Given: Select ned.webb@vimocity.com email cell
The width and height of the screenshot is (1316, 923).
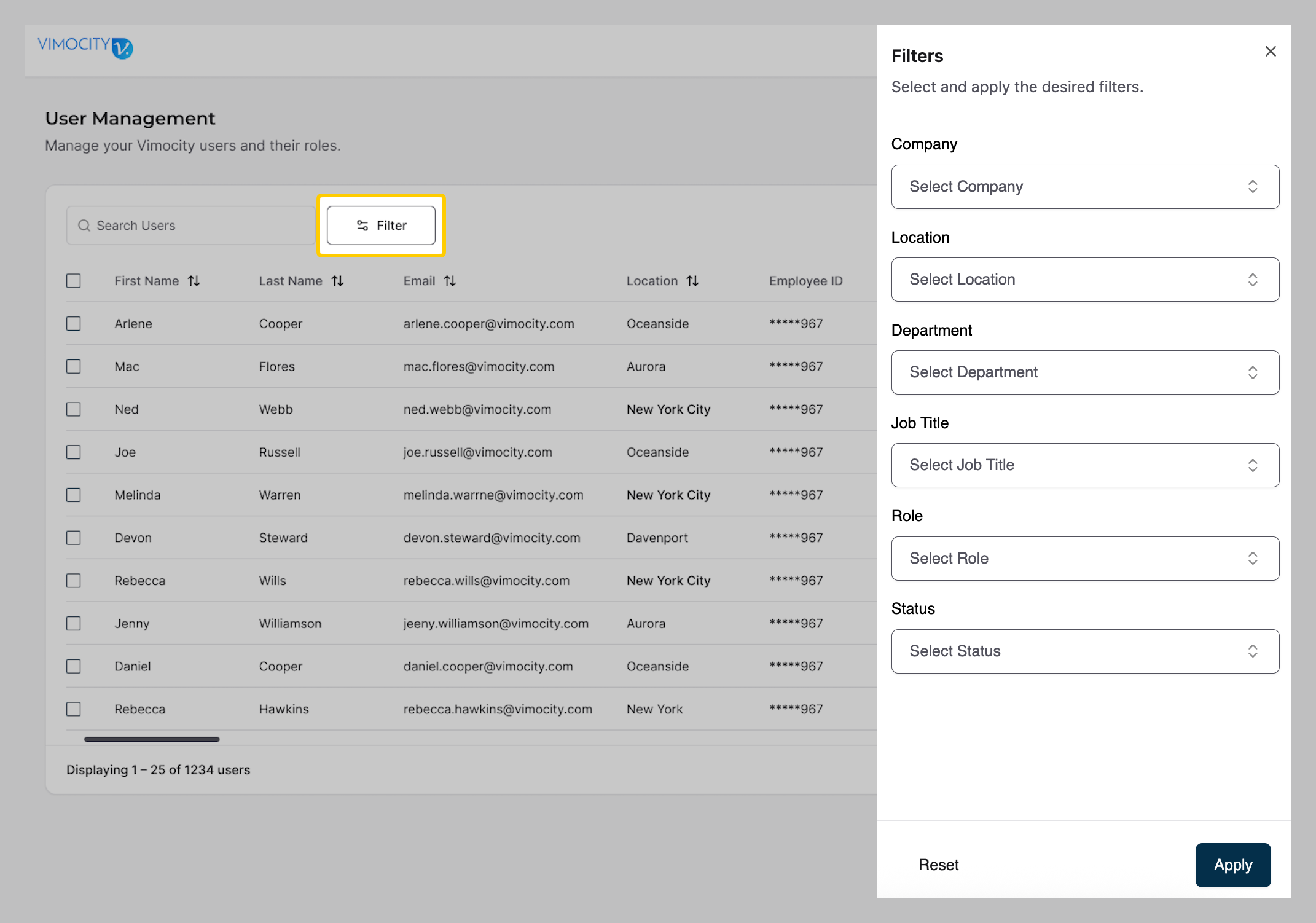Looking at the screenshot, I should coord(477,409).
